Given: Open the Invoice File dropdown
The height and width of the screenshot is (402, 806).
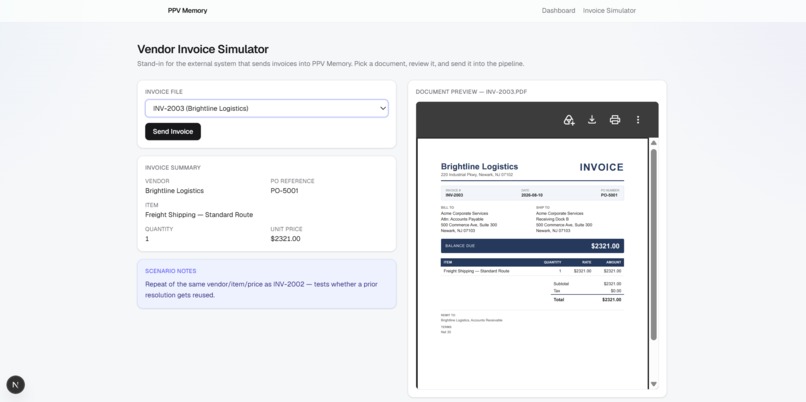Looking at the screenshot, I should [267, 108].
